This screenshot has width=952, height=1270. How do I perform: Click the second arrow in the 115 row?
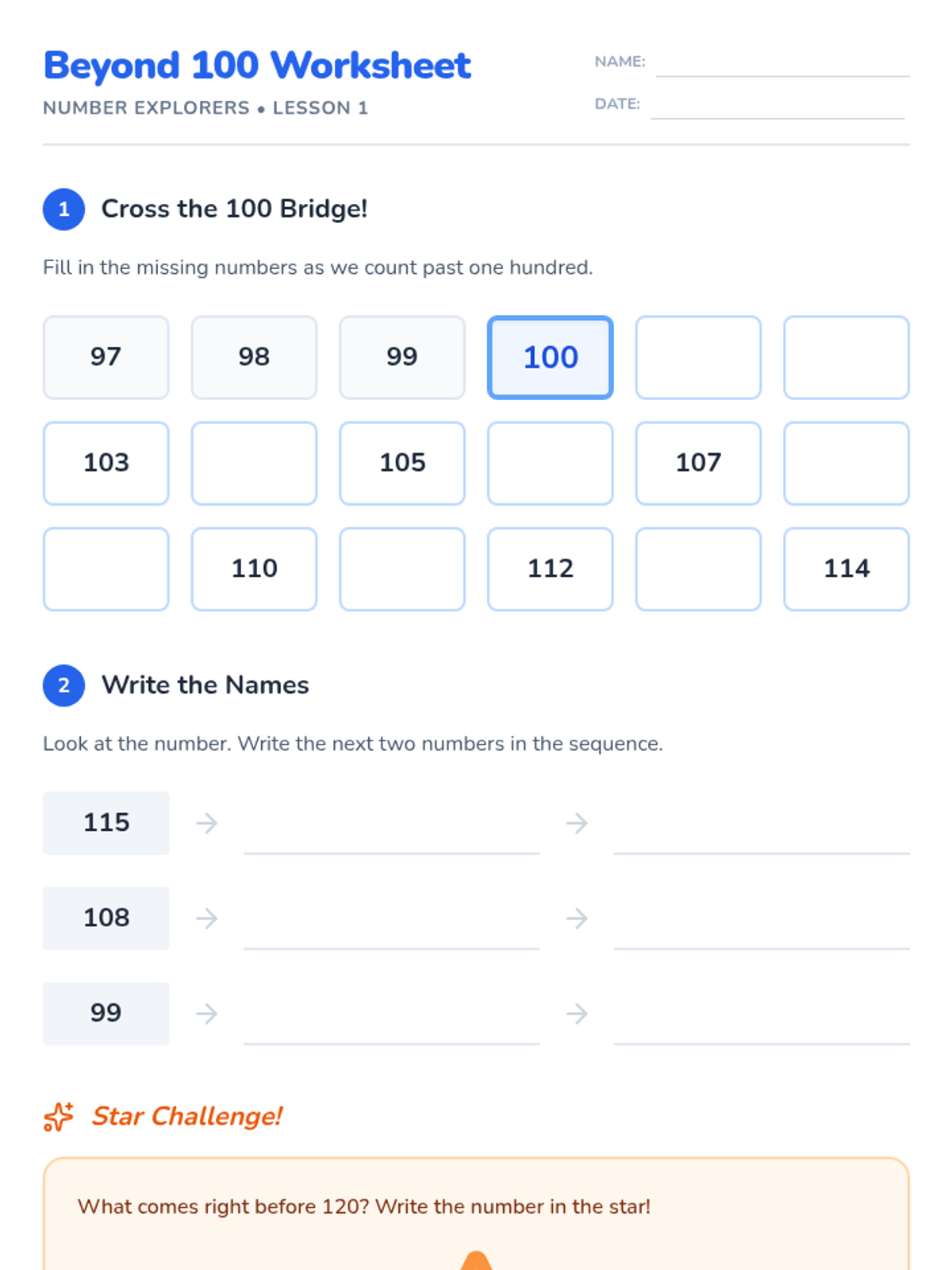577,823
